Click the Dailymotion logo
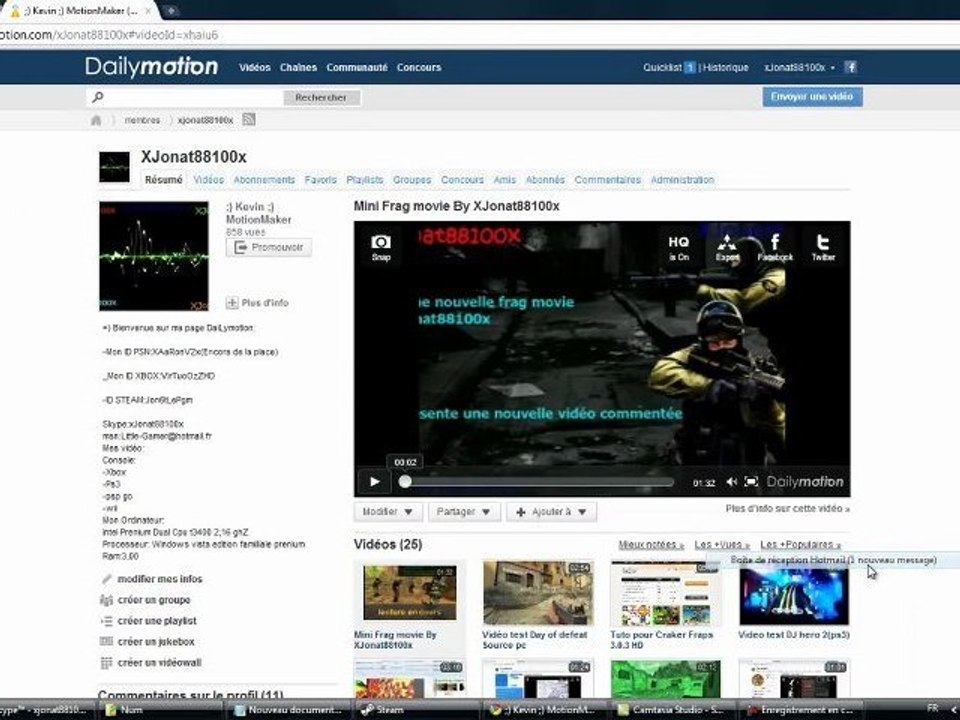Screen dimensions: 960x720 (151, 67)
